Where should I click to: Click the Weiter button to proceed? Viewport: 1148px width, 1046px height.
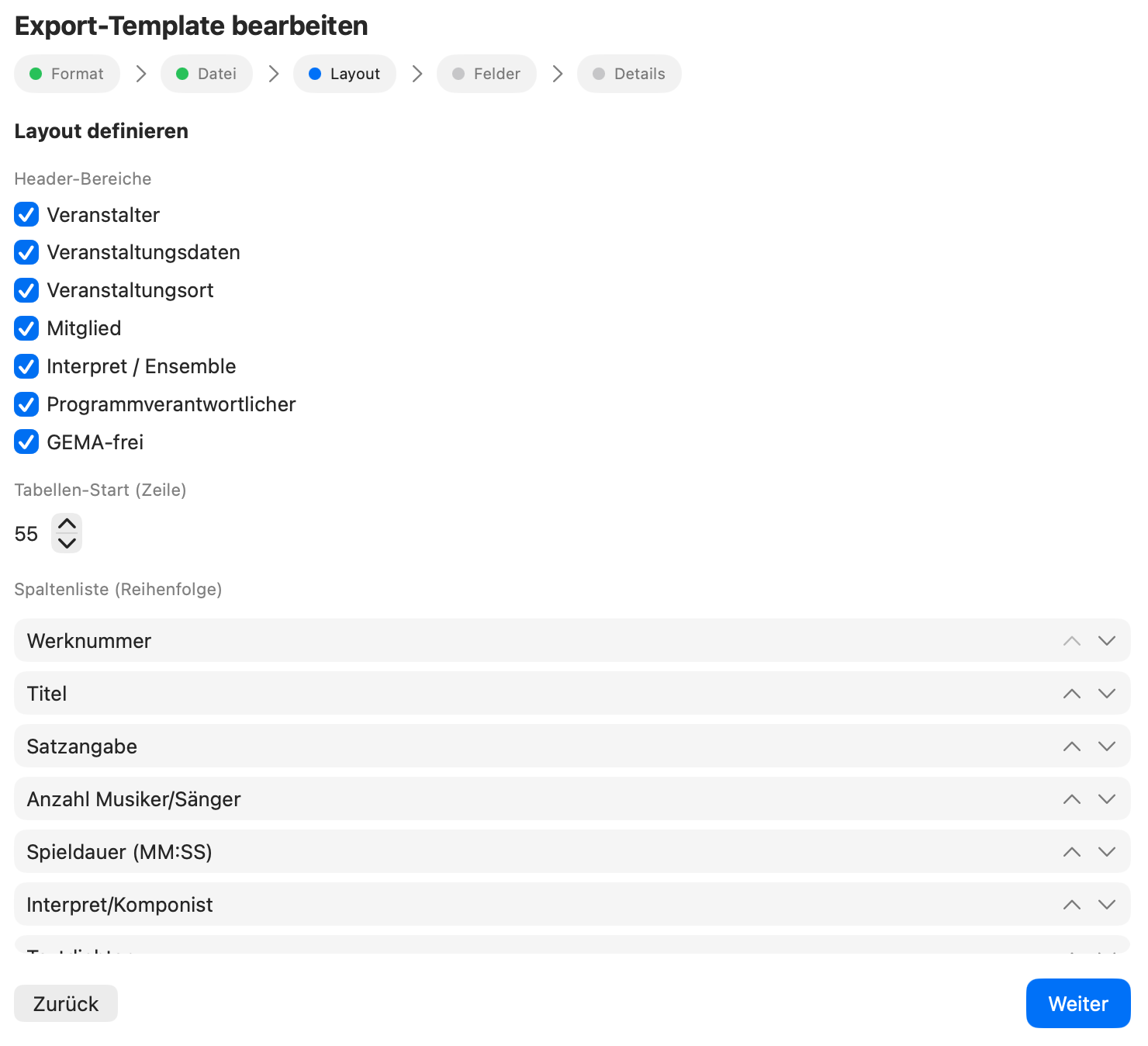pyautogui.click(x=1077, y=1003)
